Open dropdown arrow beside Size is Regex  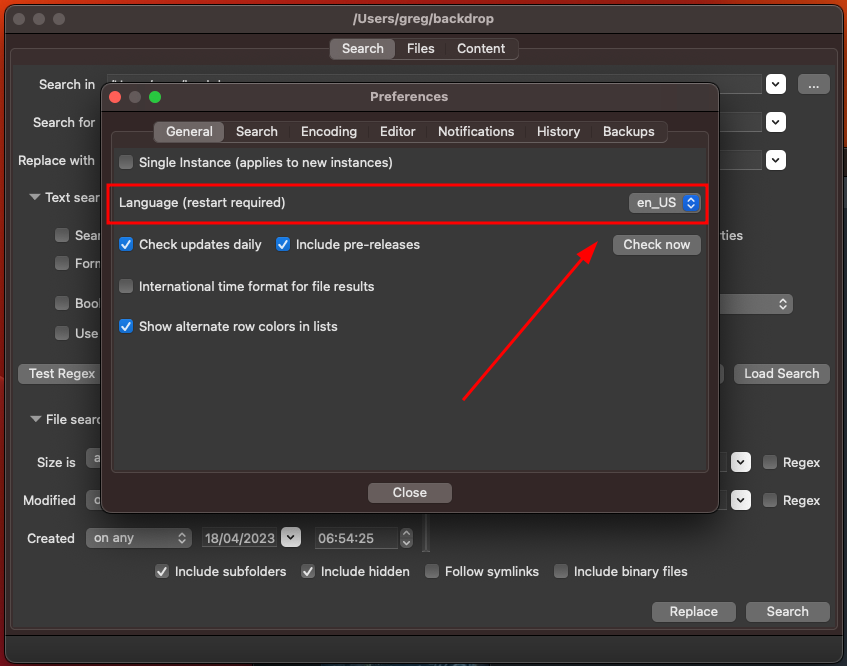741,462
